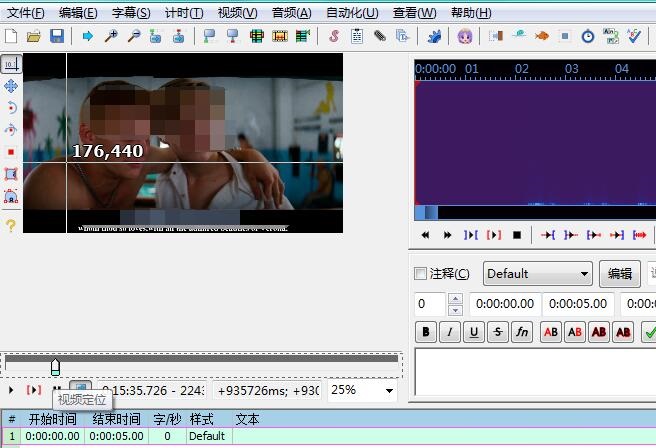Select the rotate-Z visual tool in the video sidebar
The image size is (656, 448).
point(11,108)
